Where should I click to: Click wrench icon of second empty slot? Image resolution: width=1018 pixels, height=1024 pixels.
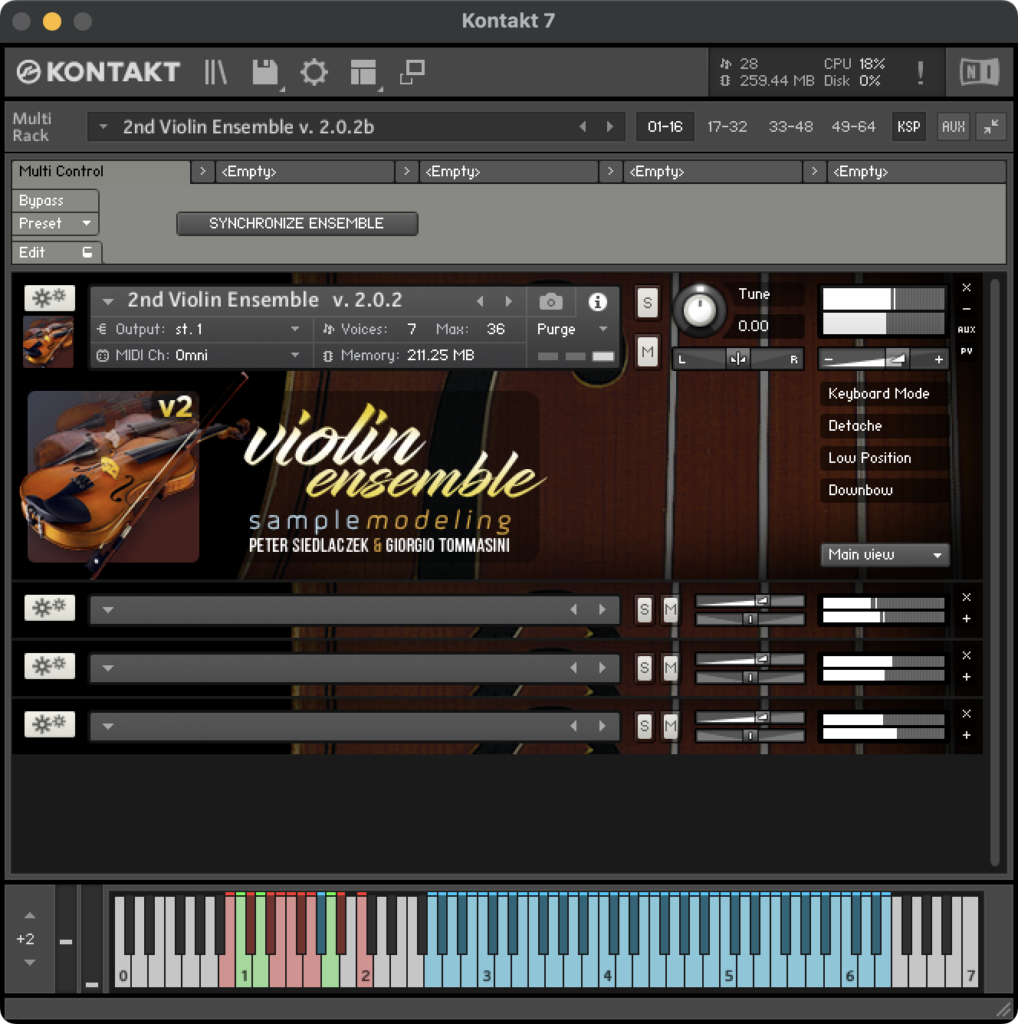[50, 665]
